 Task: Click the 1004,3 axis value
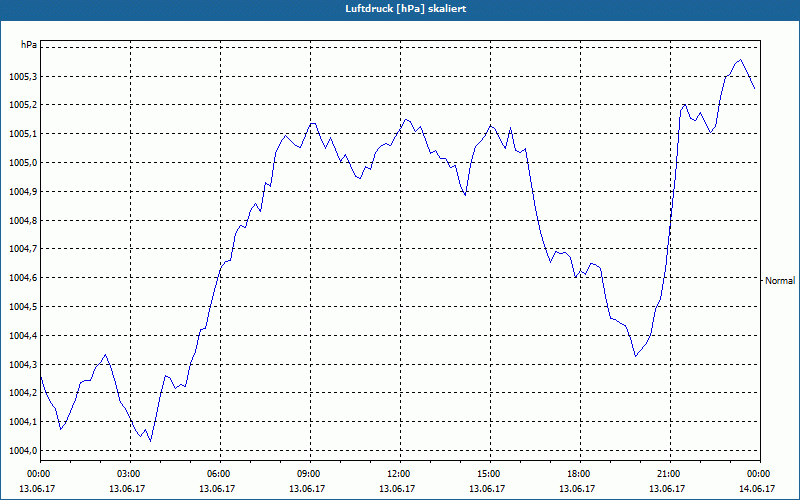[x=22, y=365]
